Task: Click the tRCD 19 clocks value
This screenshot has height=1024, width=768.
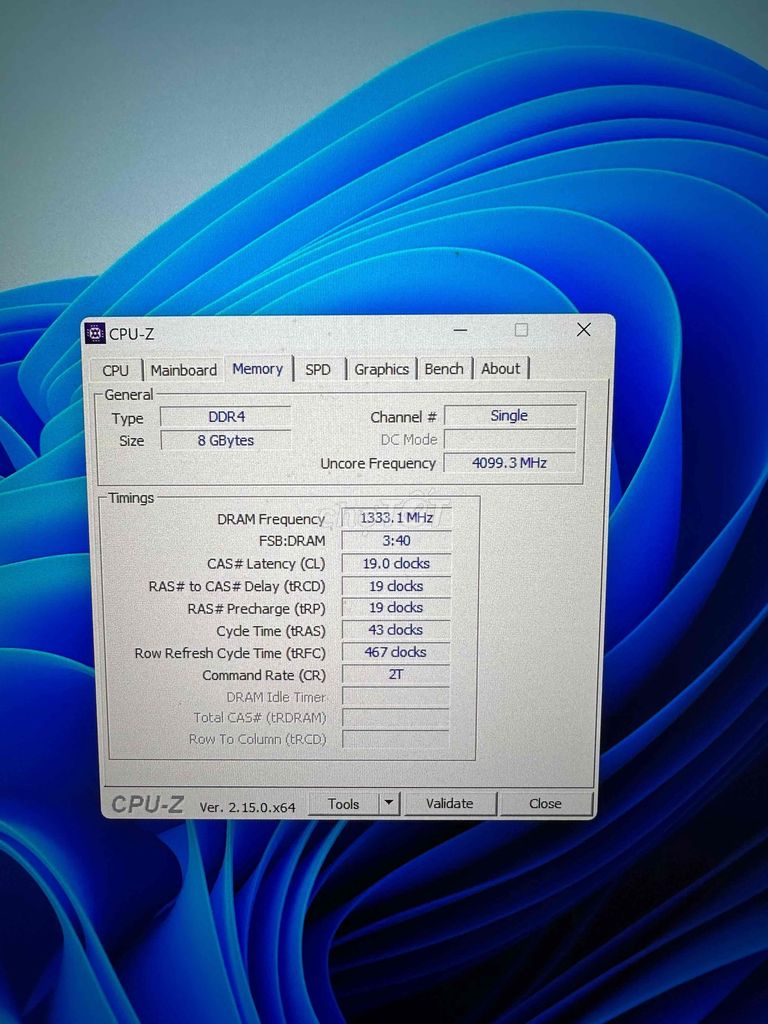Action: [x=396, y=586]
